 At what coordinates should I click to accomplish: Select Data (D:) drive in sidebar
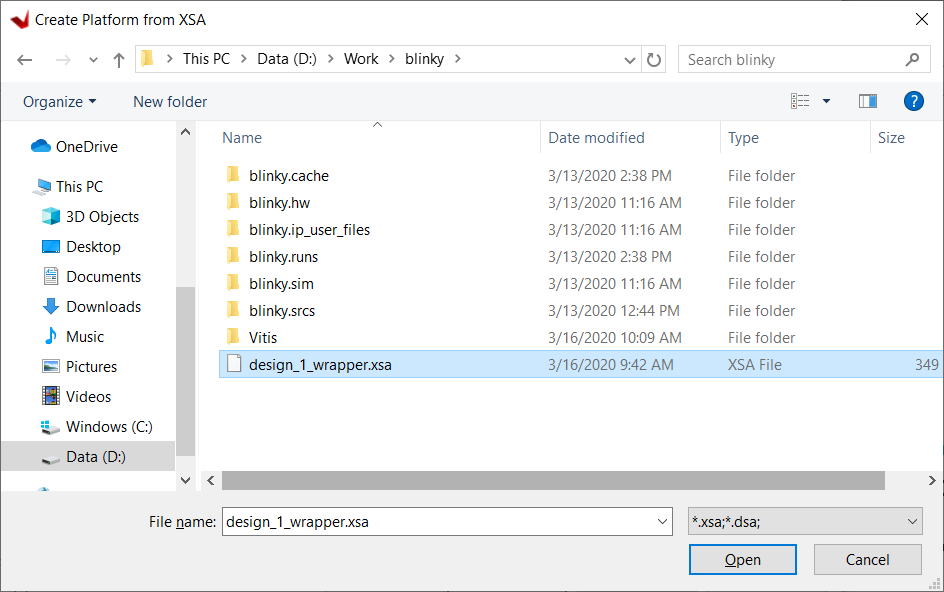88,456
